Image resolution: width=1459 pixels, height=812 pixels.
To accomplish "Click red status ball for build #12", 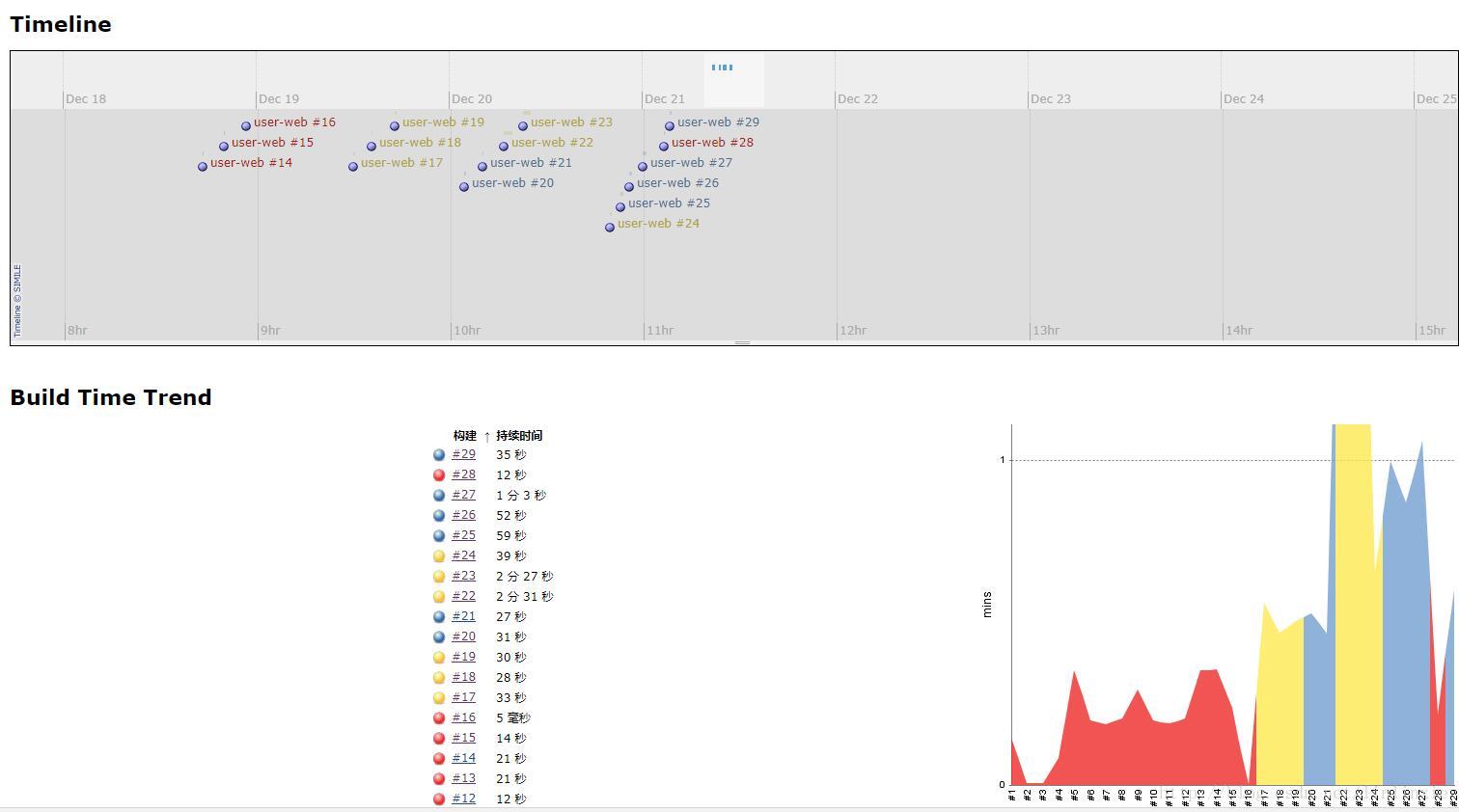I will tap(439, 799).
